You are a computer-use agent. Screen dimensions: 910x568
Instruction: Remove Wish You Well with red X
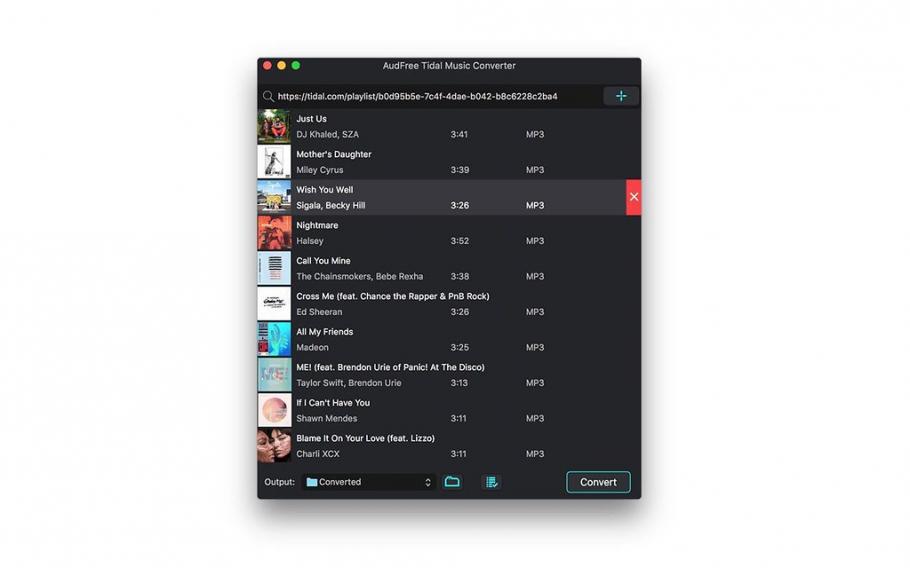[x=634, y=197]
